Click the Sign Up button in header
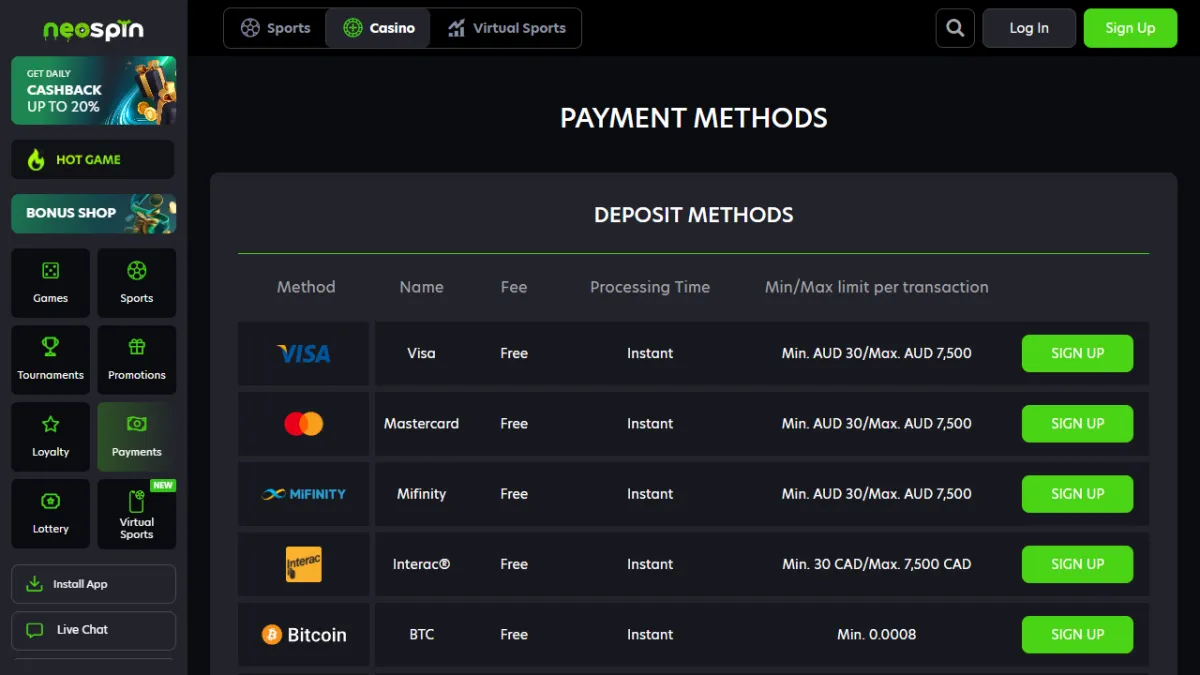Viewport: 1200px width, 675px height. pos(1130,28)
